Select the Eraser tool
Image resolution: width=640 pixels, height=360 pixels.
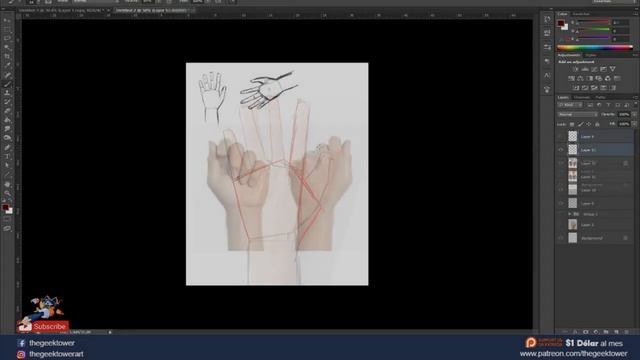pyautogui.click(x=7, y=111)
